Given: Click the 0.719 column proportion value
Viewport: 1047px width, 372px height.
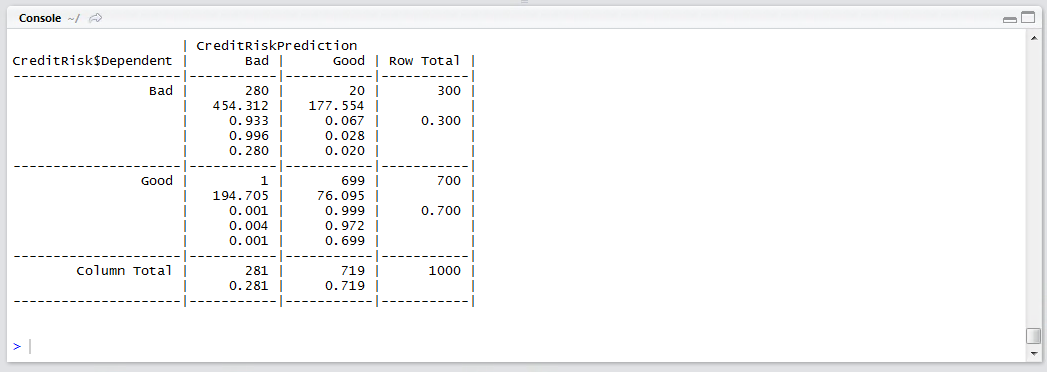Looking at the screenshot, I should pos(345,286).
